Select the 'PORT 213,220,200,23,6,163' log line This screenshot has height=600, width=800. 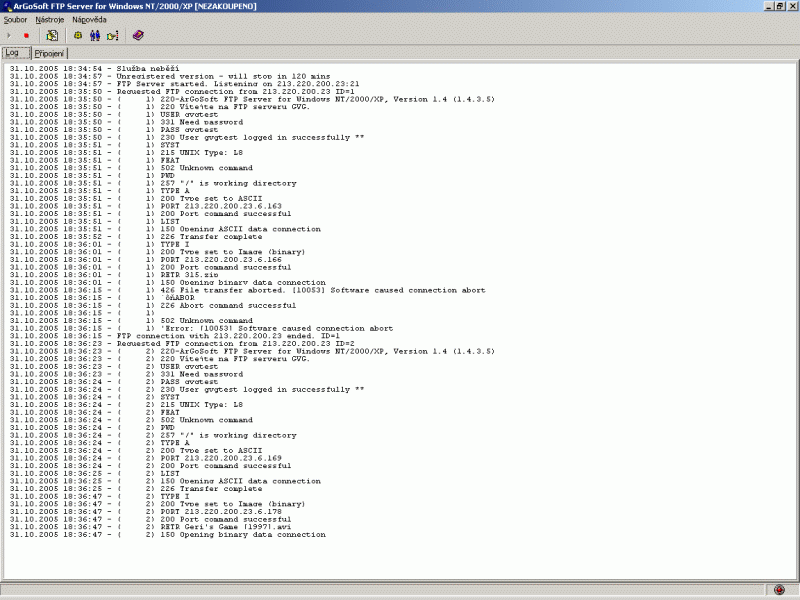point(145,206)
